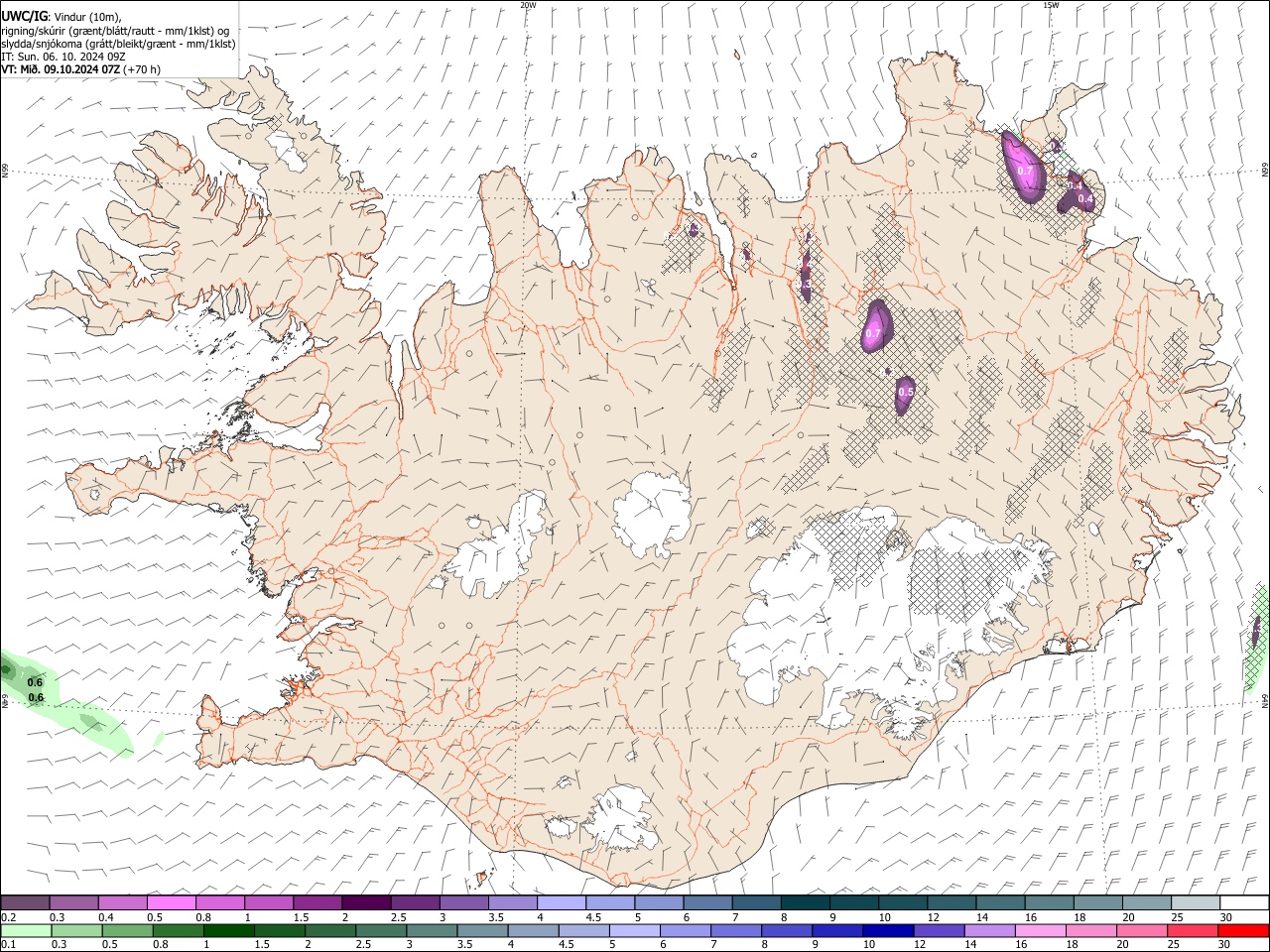The image size is (1270, 952).
Task: Click upper legend dark purple swatch 2 to 2.5
Action: click(x=366, y=902)
